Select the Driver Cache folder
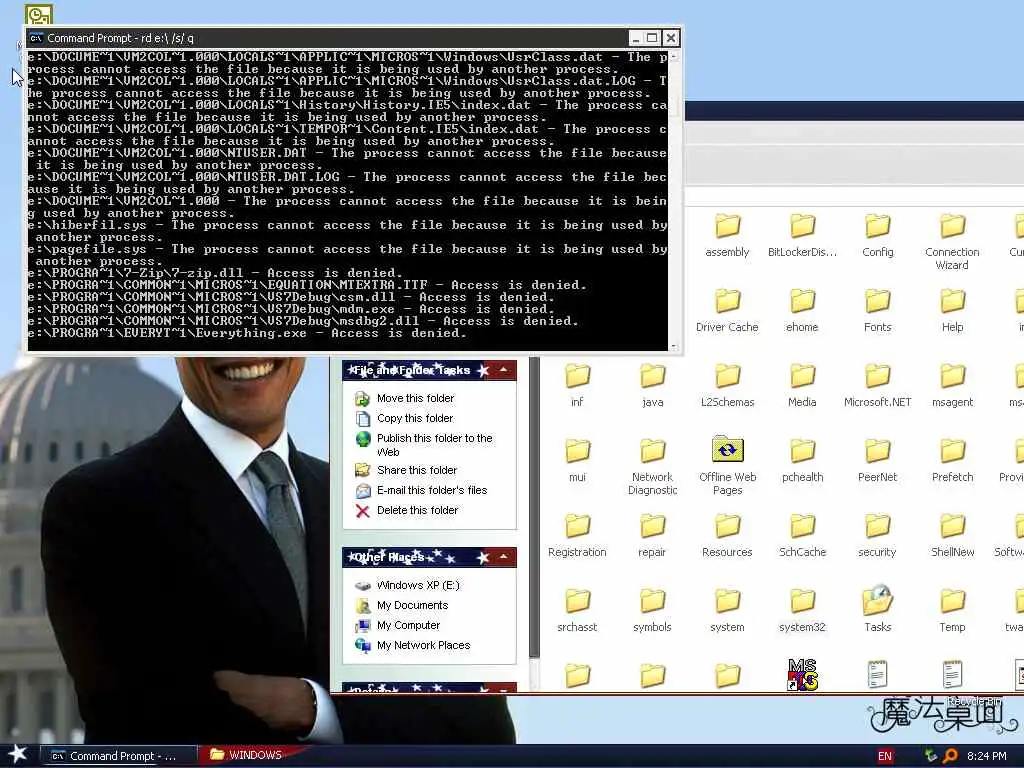The width and height of the screenshot is (1024, 768). (727, 310)
